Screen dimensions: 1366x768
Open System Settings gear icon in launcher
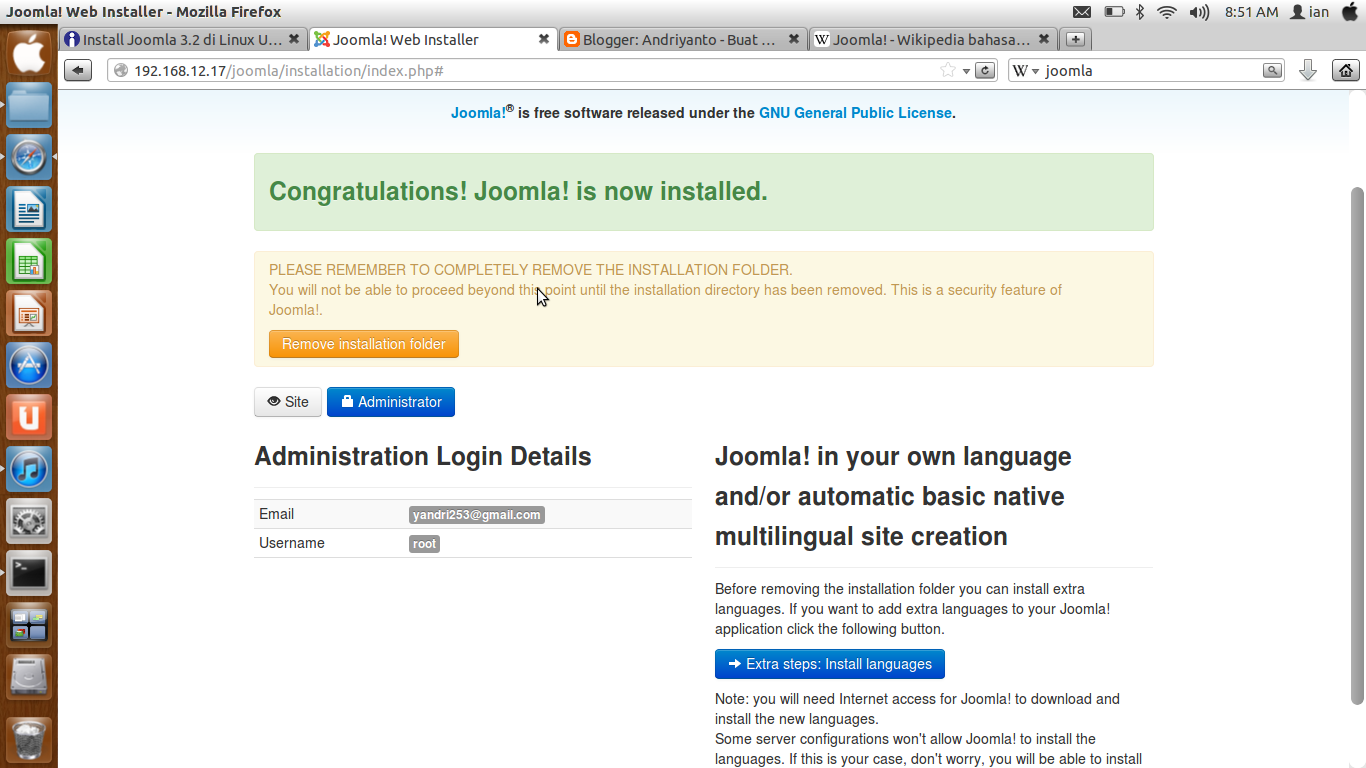coord(29,521)
